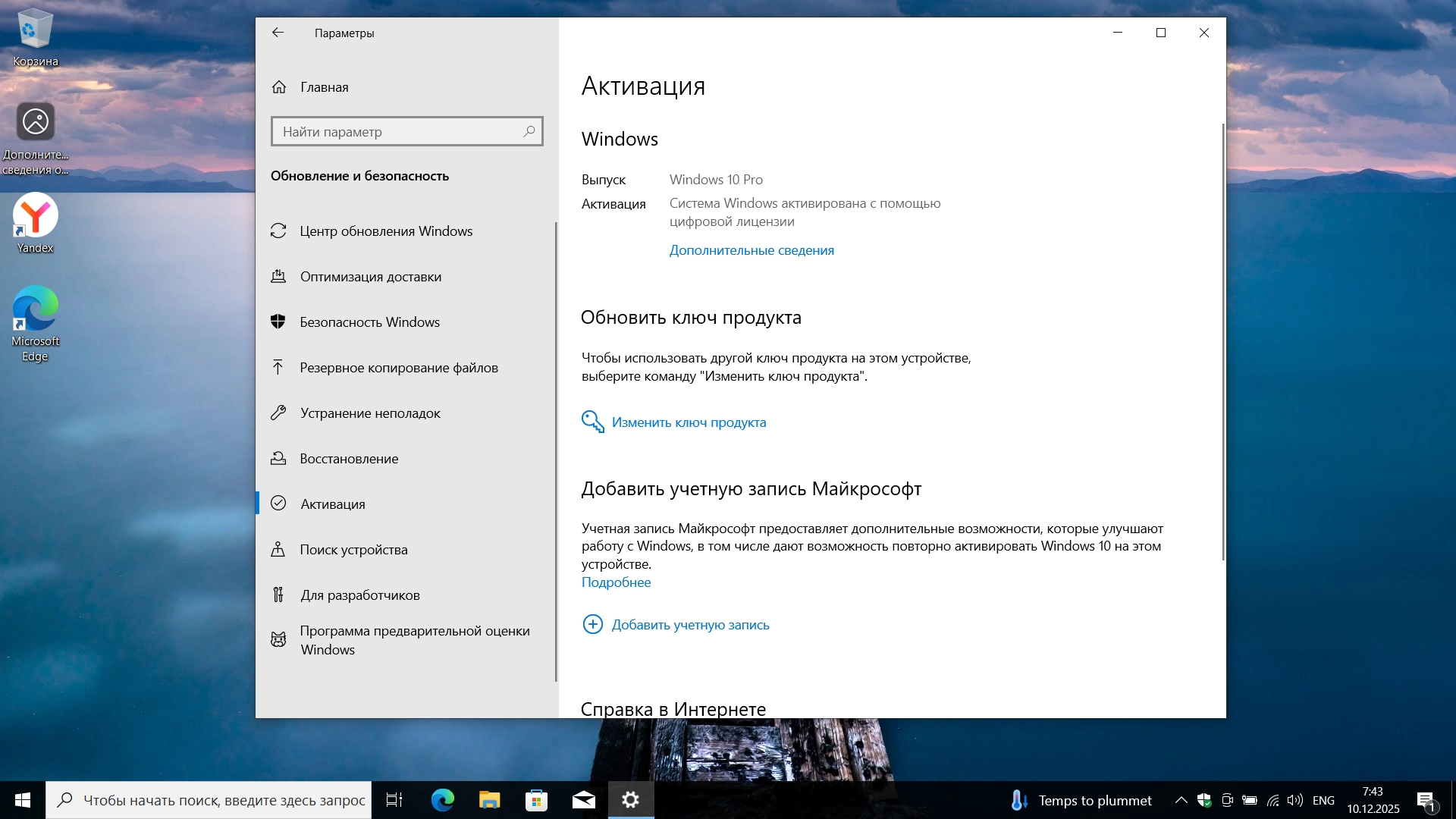Click the search magnifier in Найти параметр box
This screenshot has height=819, width=1456.
pos(529,131)
